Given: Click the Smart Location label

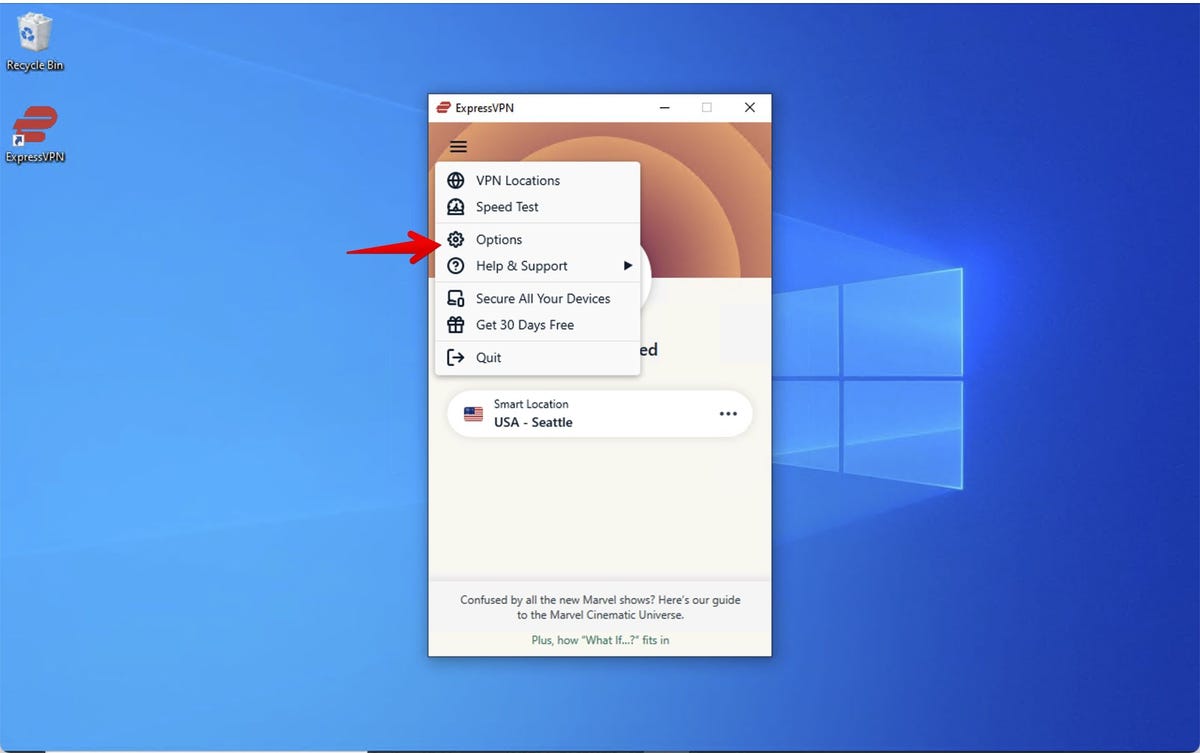Looking at the screenshot, I should click(531, 404).
